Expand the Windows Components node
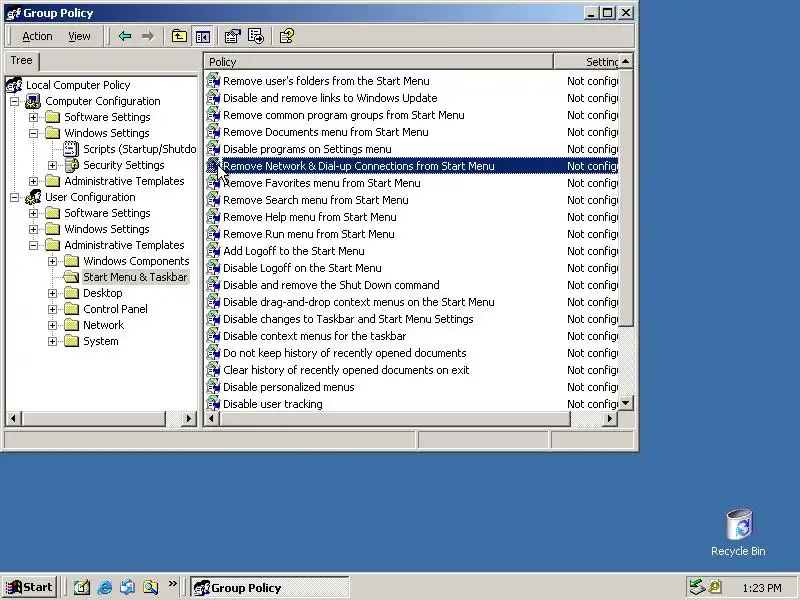This screenshot has width=800, height=600. pyautogui.click(x=53, y=261)
